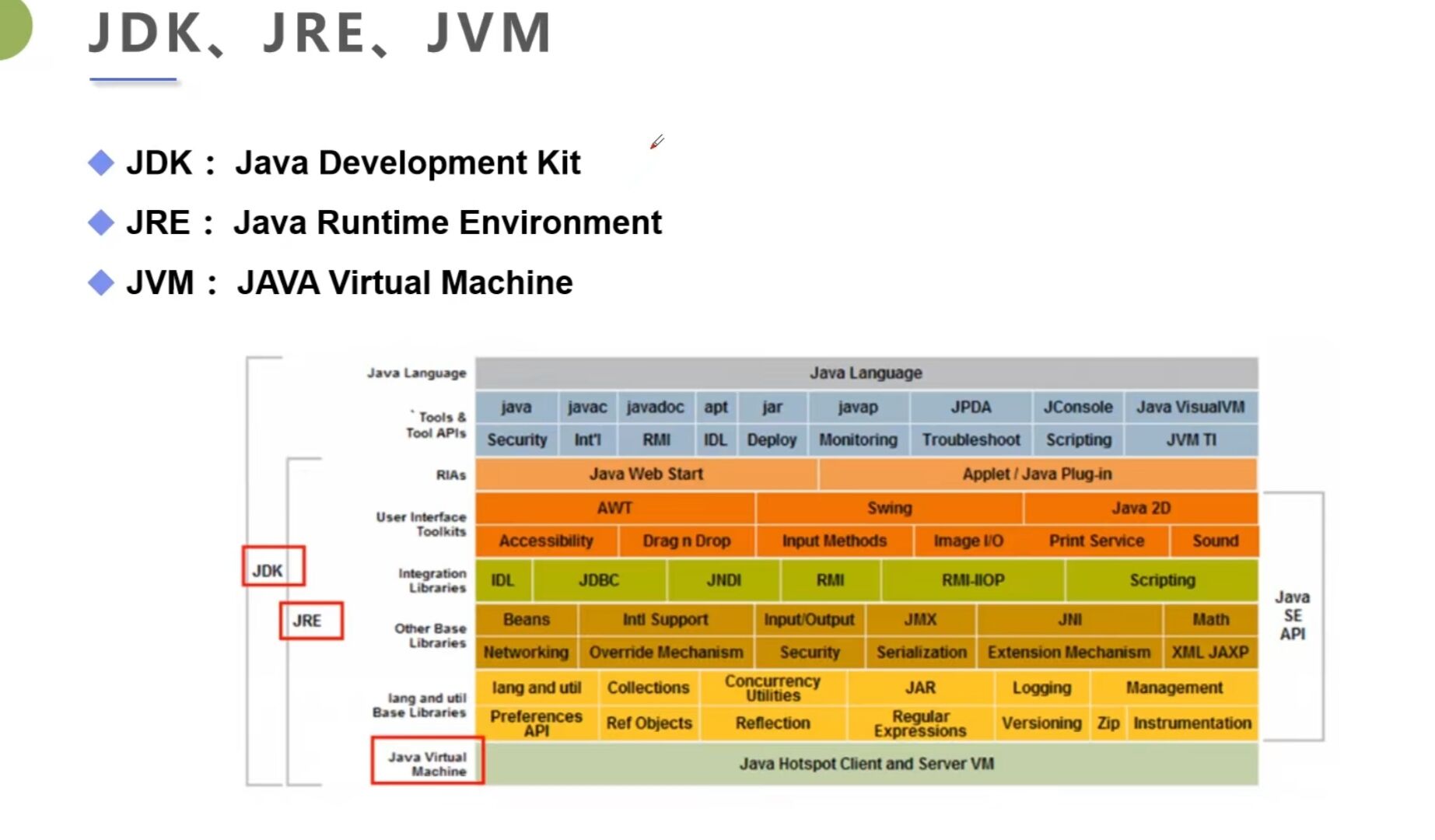The image size is (1435, 840).
Task: Click the Collections cell
Action: click(648, 688)
